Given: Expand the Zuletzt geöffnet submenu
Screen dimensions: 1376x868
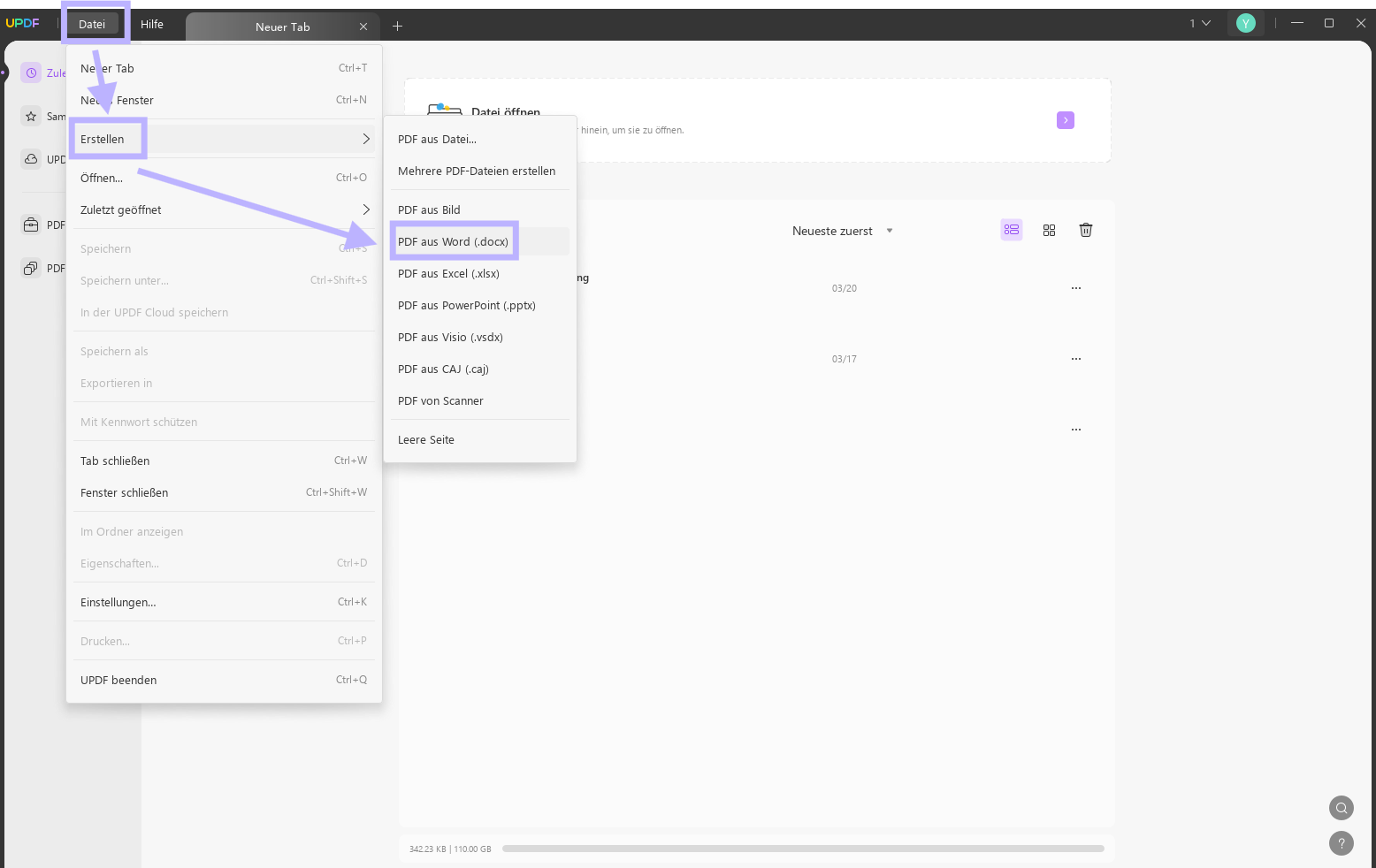Looking at the screenshot, I should (x=223, y=209).
